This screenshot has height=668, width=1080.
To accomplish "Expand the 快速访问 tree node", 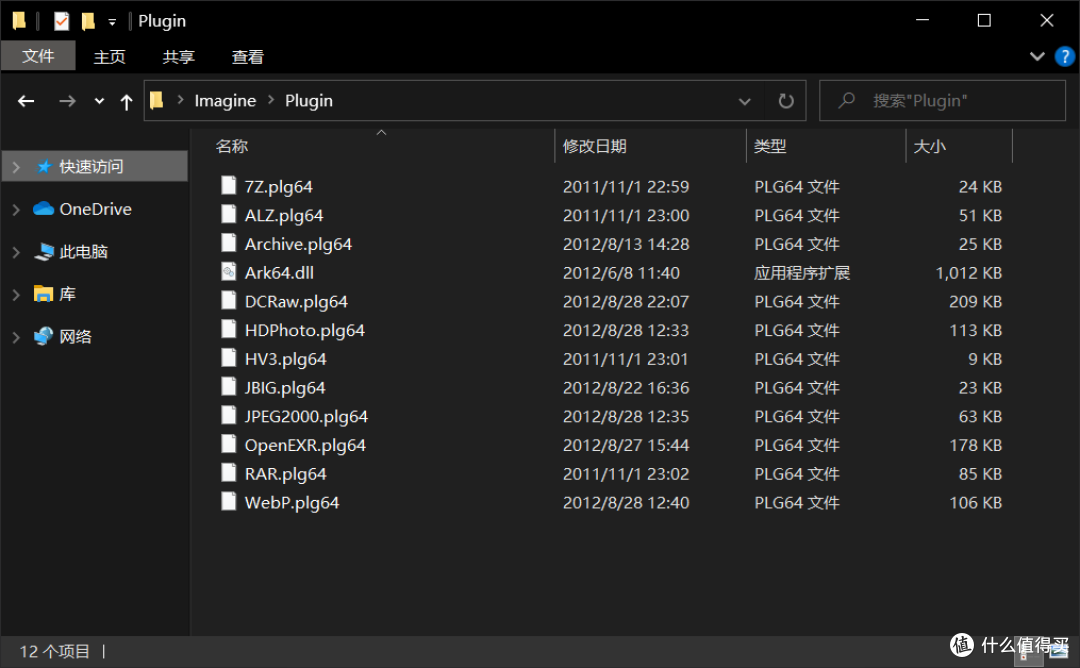I will click(17, 167).
